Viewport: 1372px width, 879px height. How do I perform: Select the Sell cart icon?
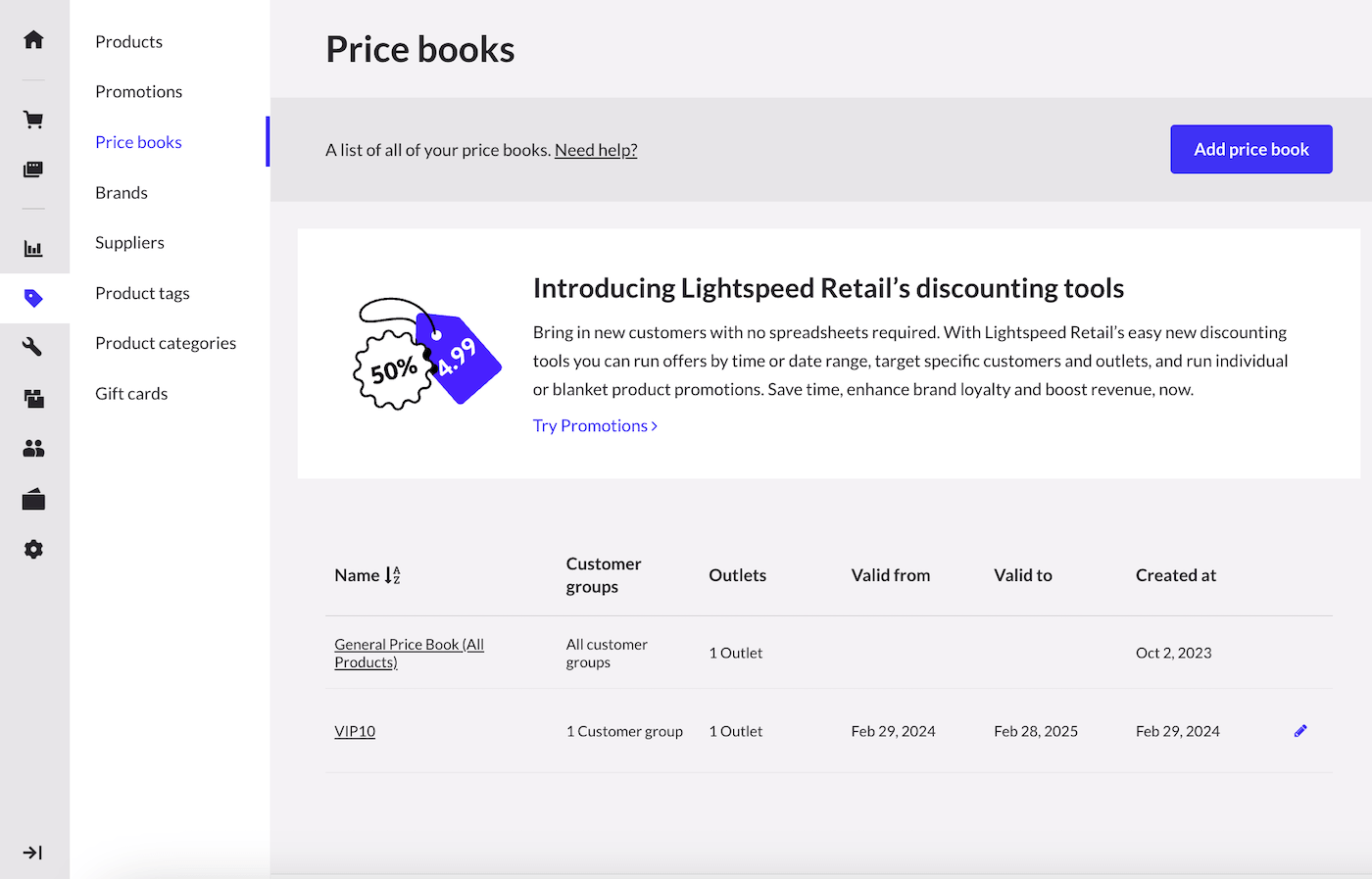[x=33, y=119]
